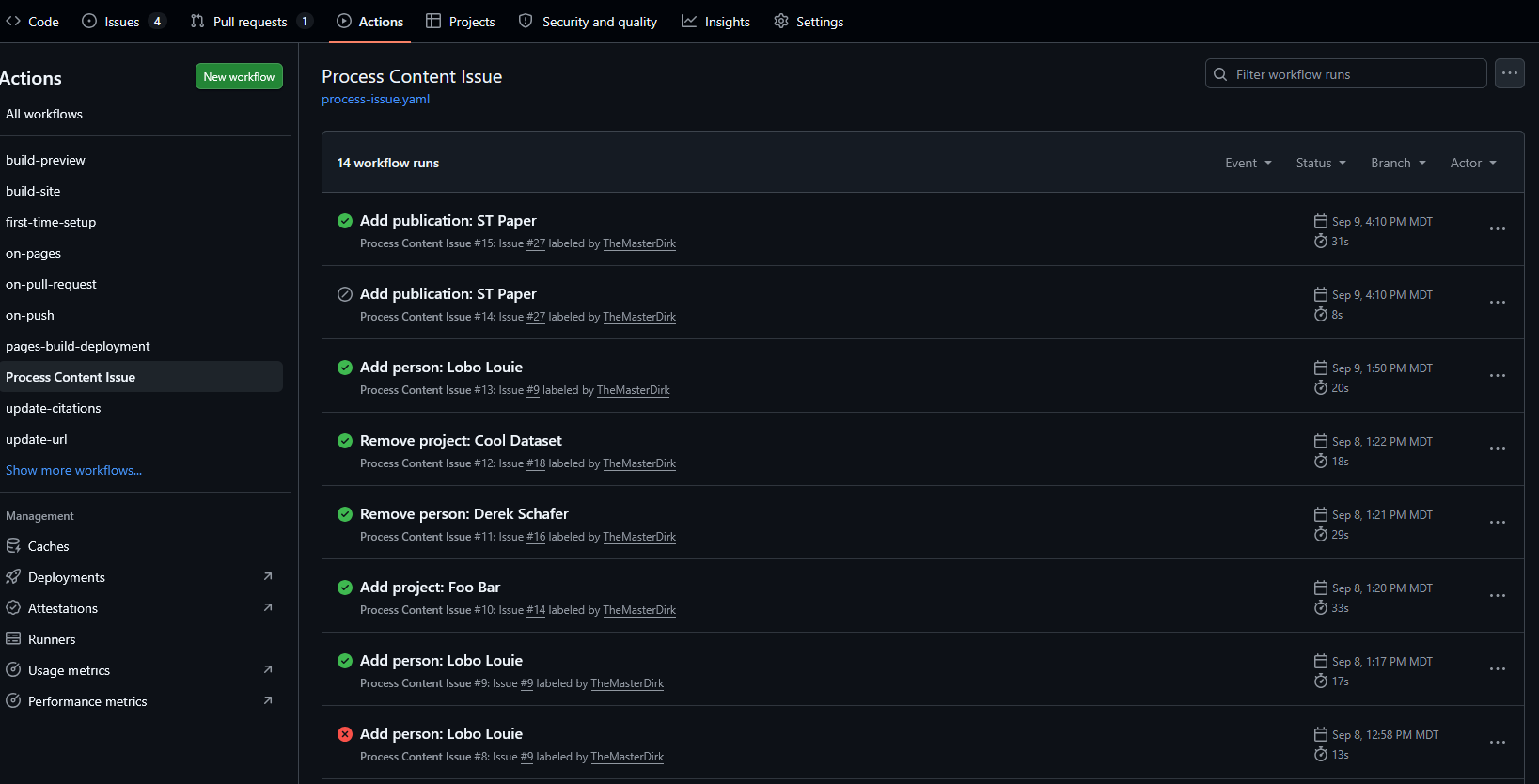Open workflow options kebab menu beside the filter

click(x=1510, y=73)
